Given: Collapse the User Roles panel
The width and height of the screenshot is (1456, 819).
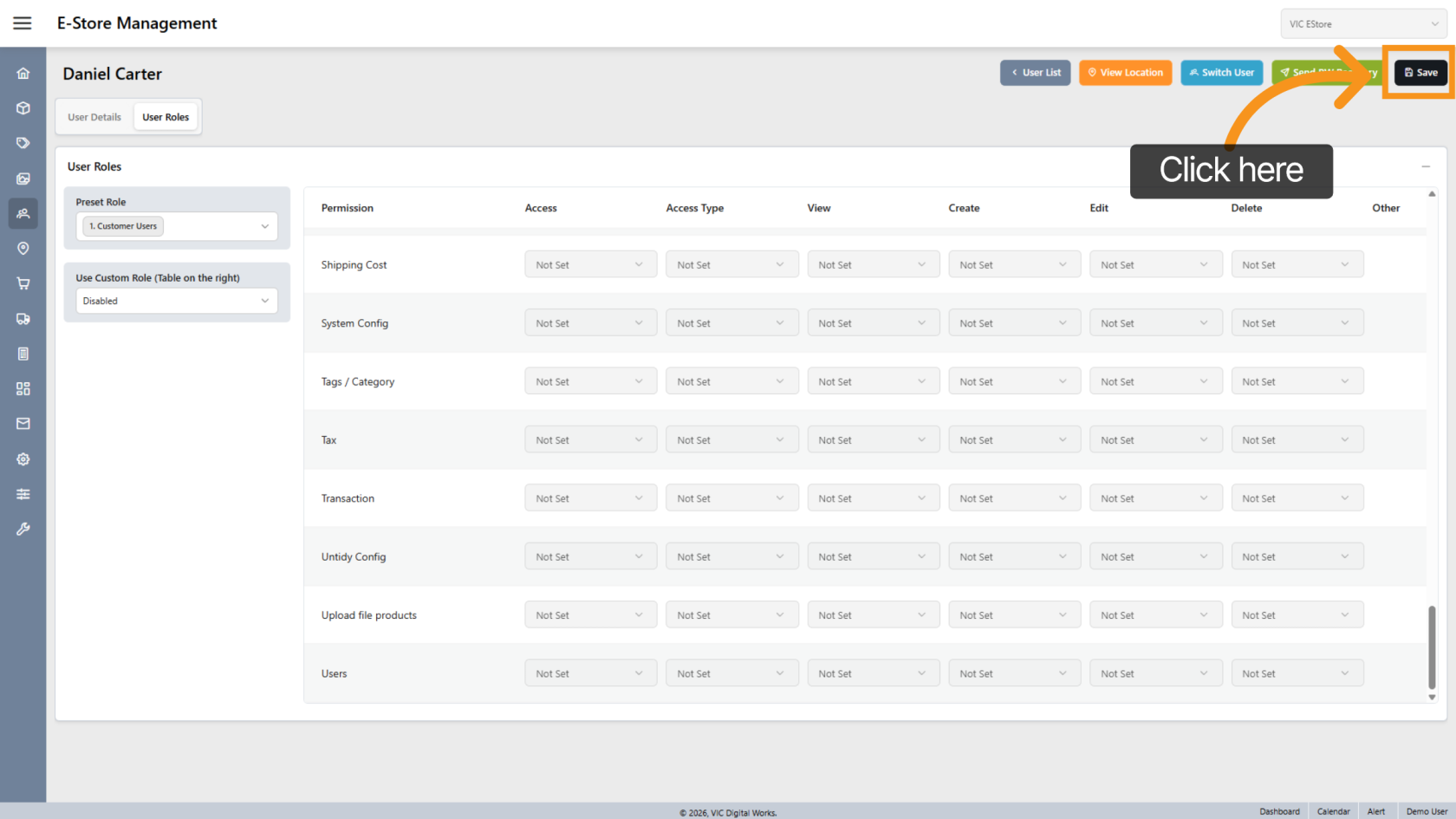Looking at the screenshot, I should [1426, 166].
